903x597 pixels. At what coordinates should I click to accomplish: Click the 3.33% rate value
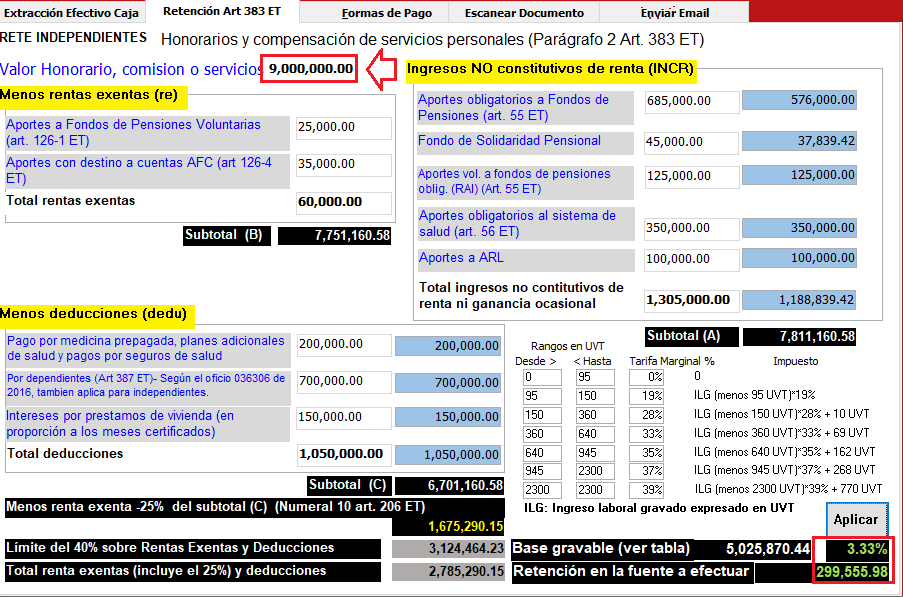858,549
